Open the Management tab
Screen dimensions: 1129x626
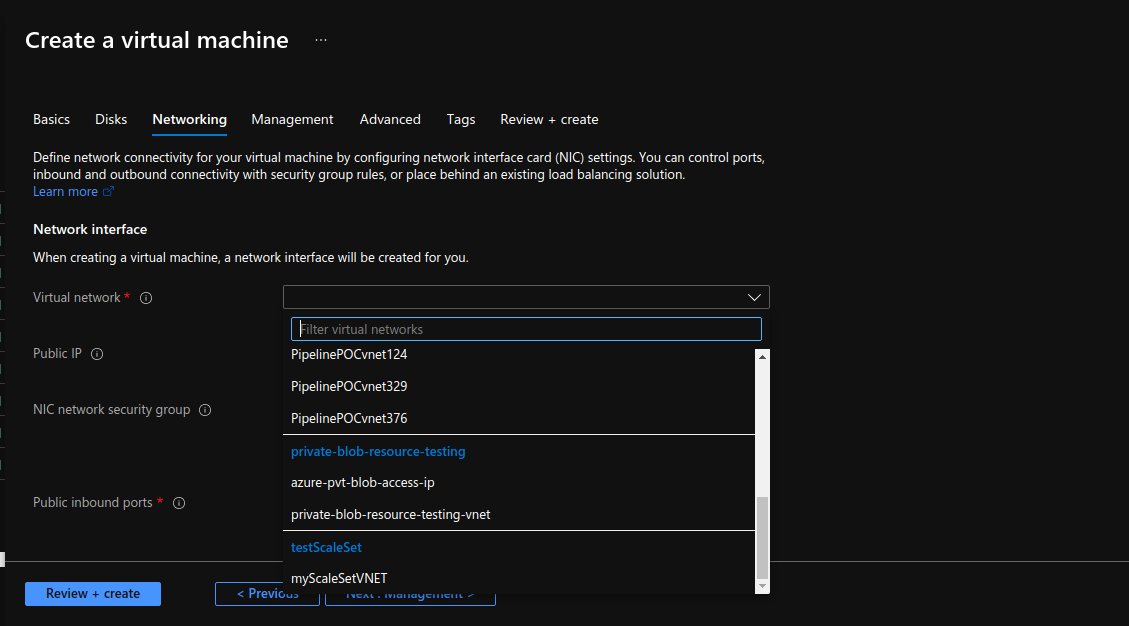[x=292, y=120]
